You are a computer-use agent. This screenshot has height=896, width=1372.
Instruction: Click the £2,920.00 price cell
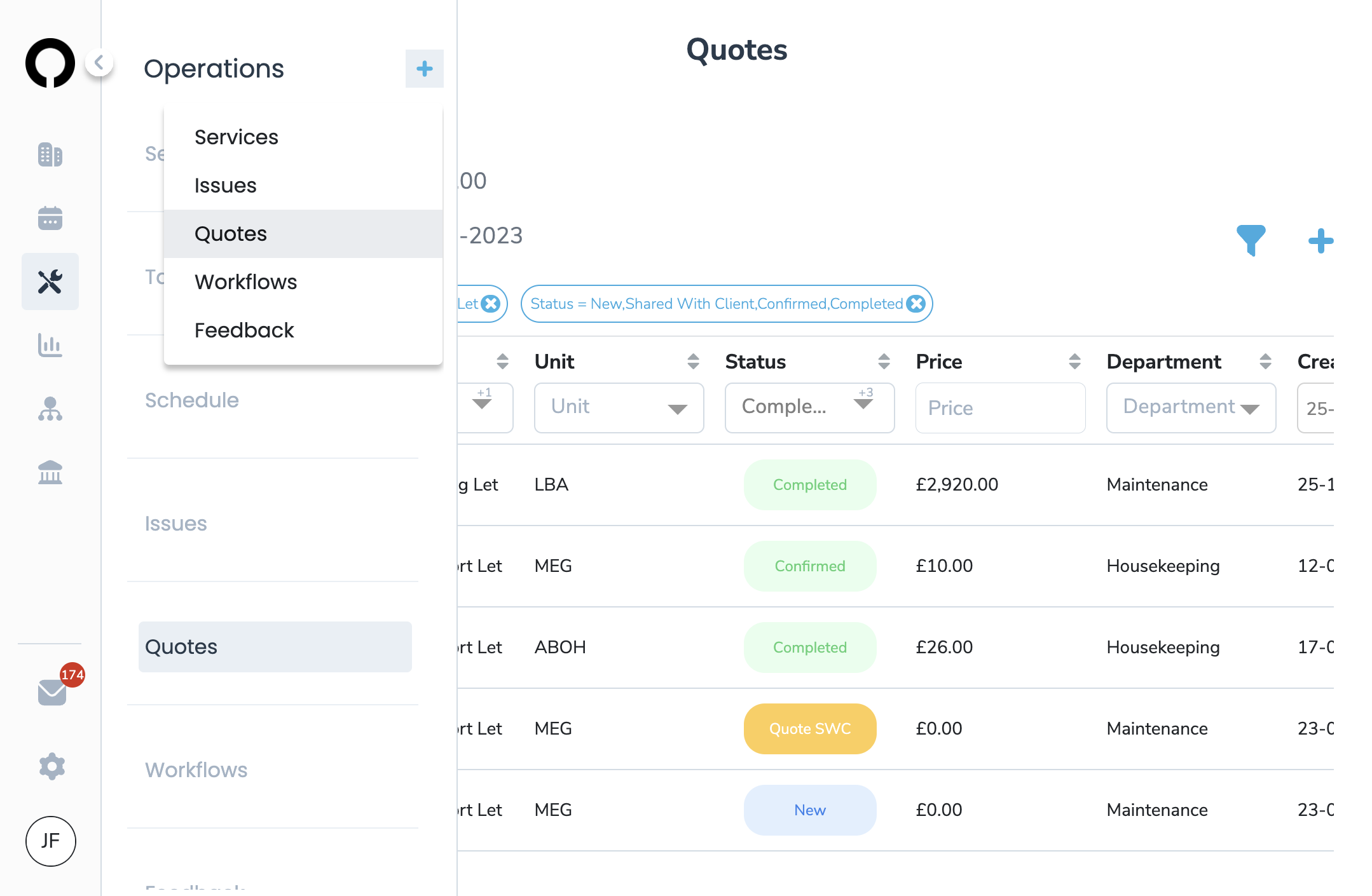[957, 485]
